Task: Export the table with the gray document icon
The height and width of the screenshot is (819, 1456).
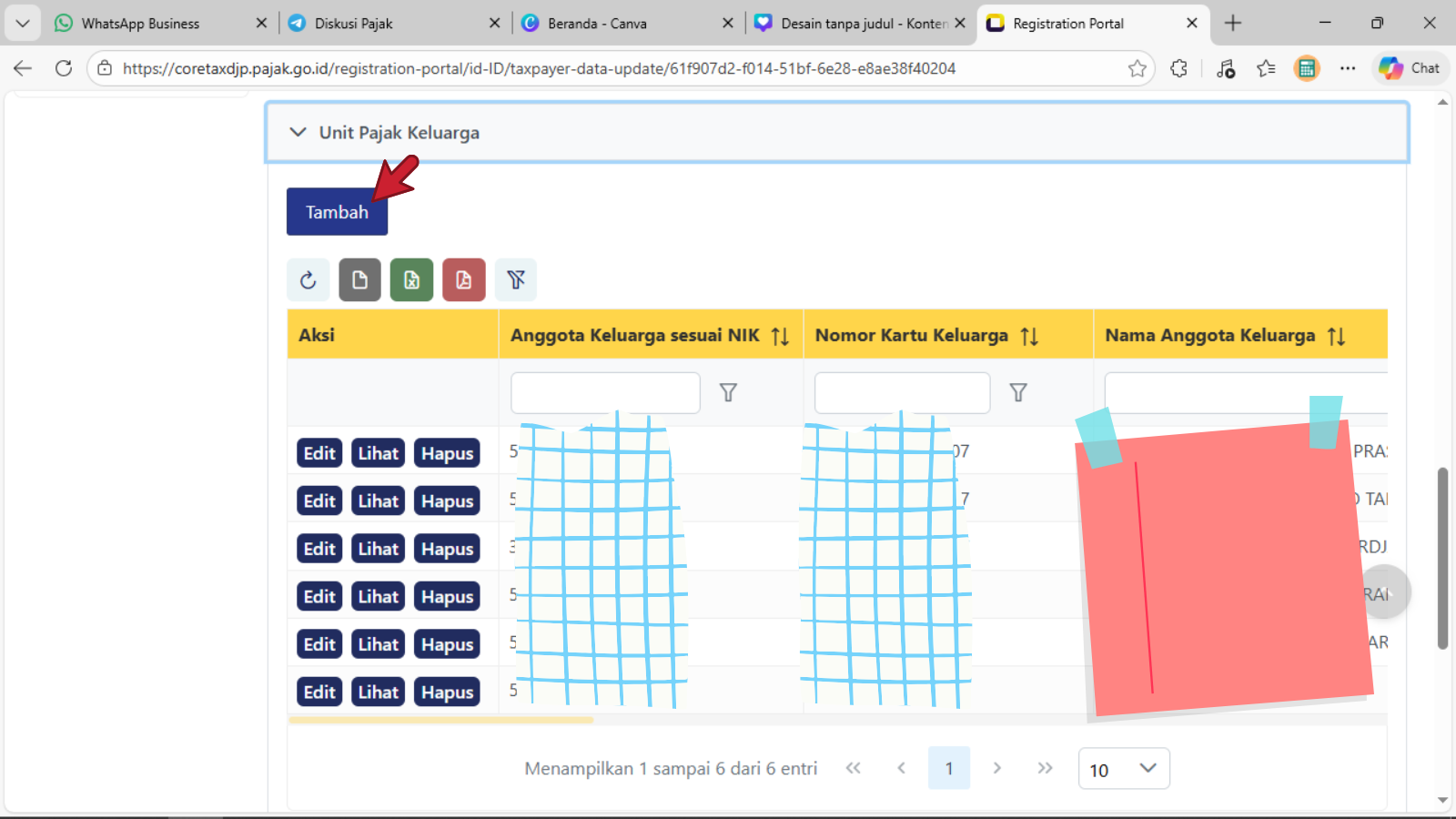Action: click(x=359, y=280)
